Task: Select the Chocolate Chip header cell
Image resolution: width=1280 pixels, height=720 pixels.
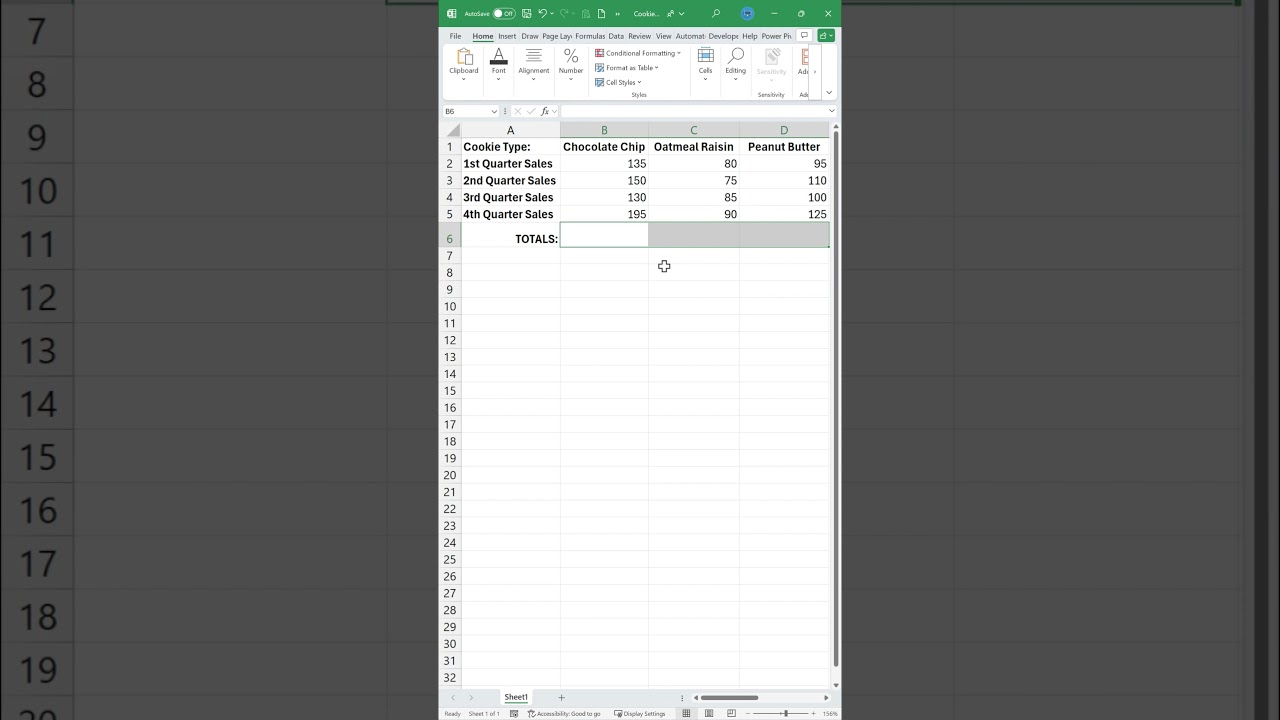Action: 604,147
